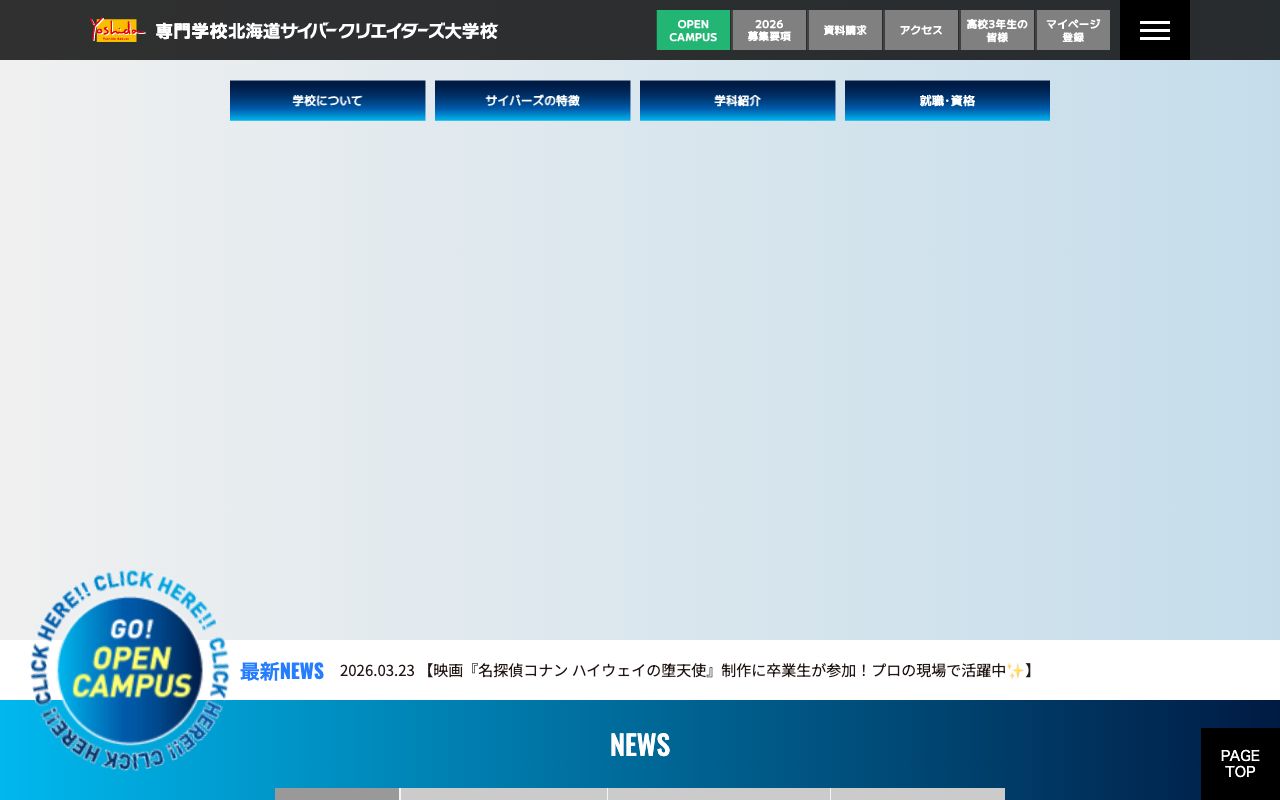1280x800 pixels.
Task: Open the 就職・資格 navigation item
Action: [x=947, y=100]
